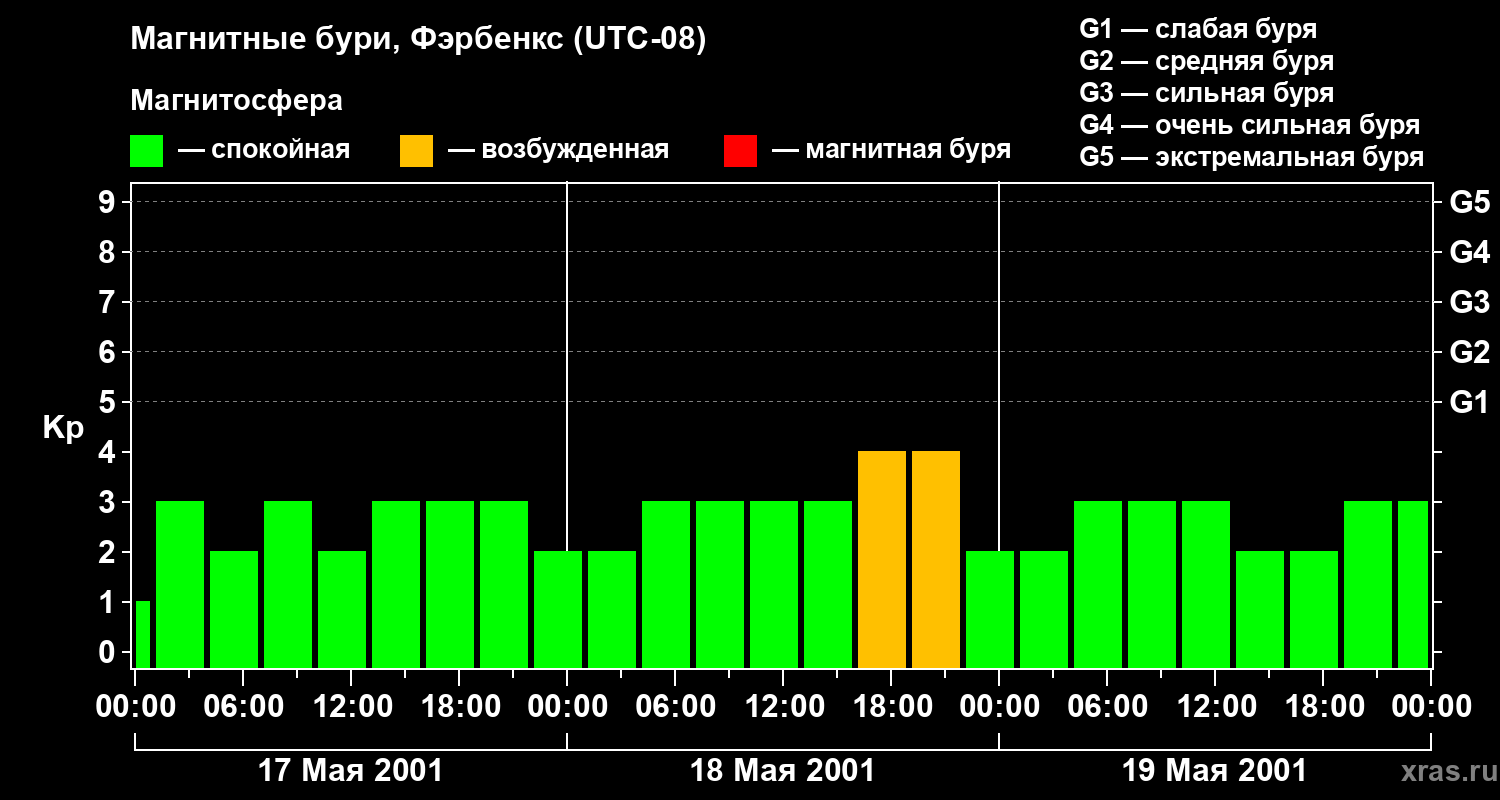Click the 'Kp' axis title
The height and width of the screenshot is (800, 1500).
tap(63, 428)
